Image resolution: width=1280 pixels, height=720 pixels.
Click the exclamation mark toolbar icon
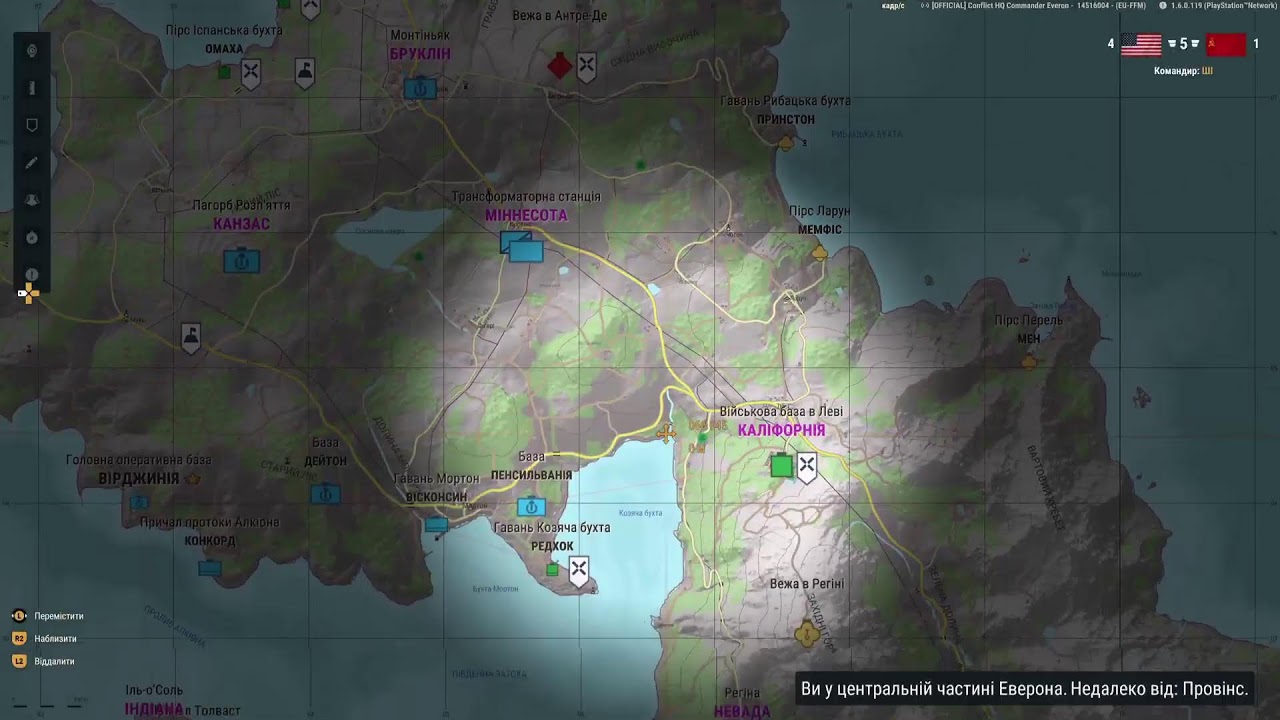[x=32, y=274]
